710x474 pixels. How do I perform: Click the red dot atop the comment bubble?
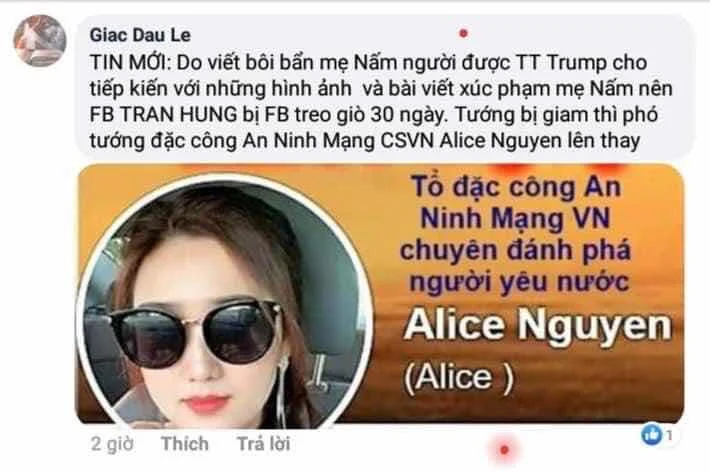[x=463, y=33]
